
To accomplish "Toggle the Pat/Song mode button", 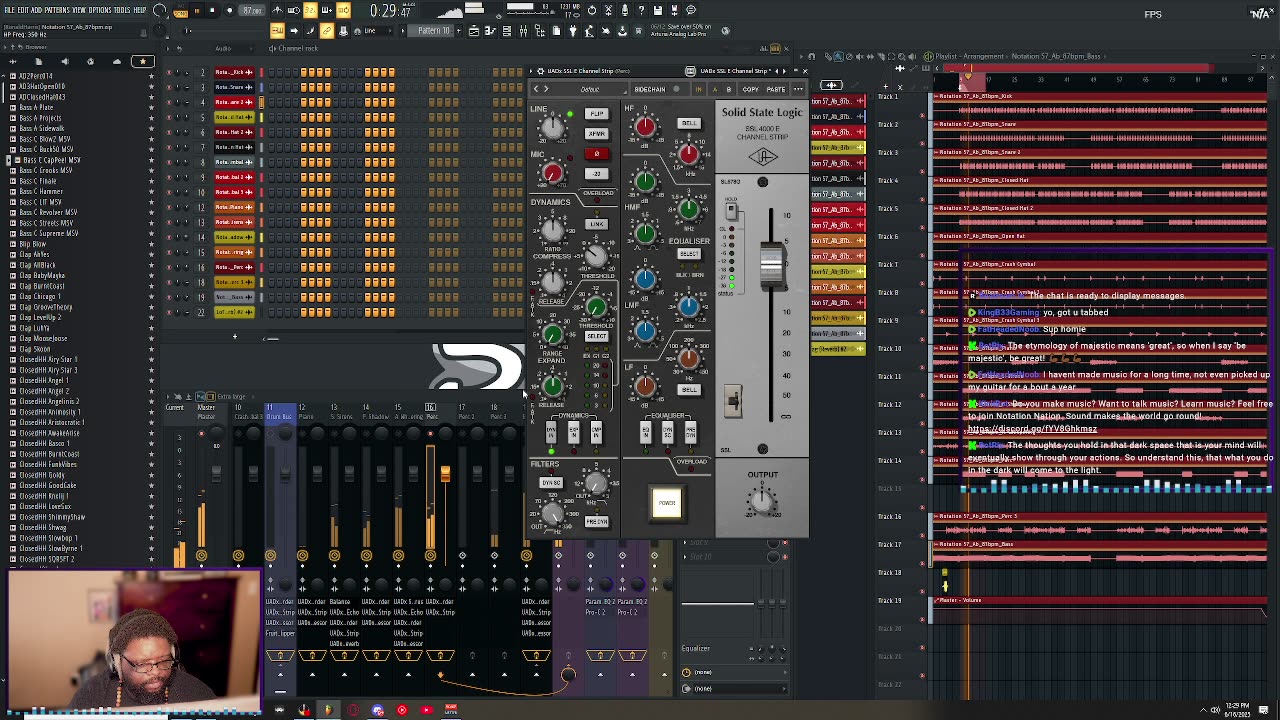I will 181,11.
